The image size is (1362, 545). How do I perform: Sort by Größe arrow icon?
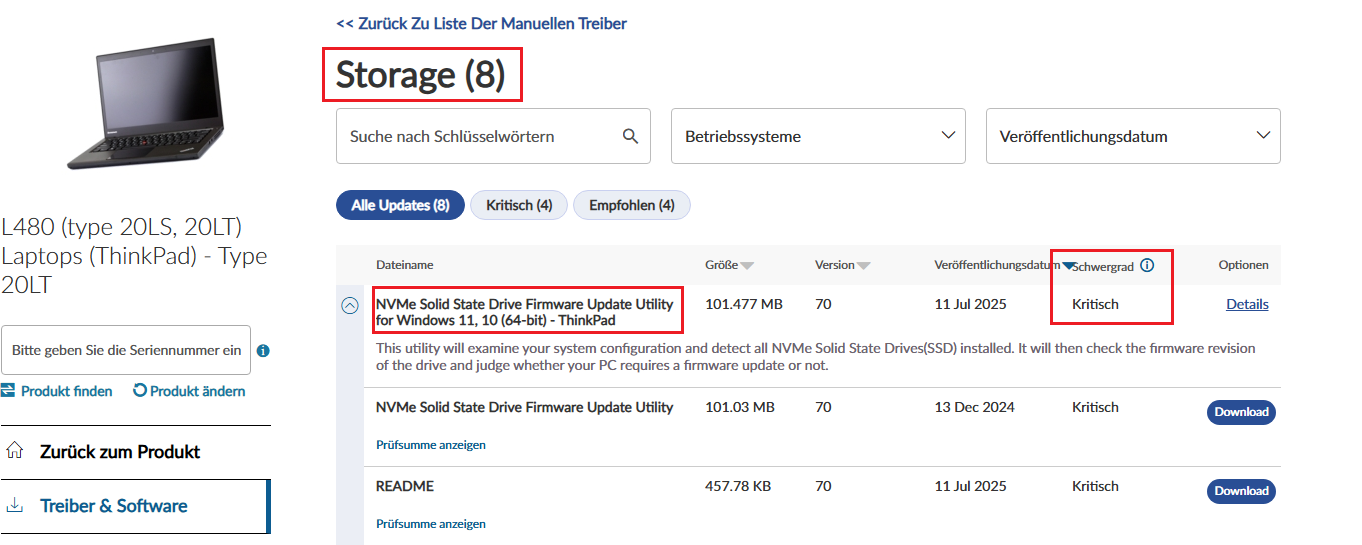747,266
